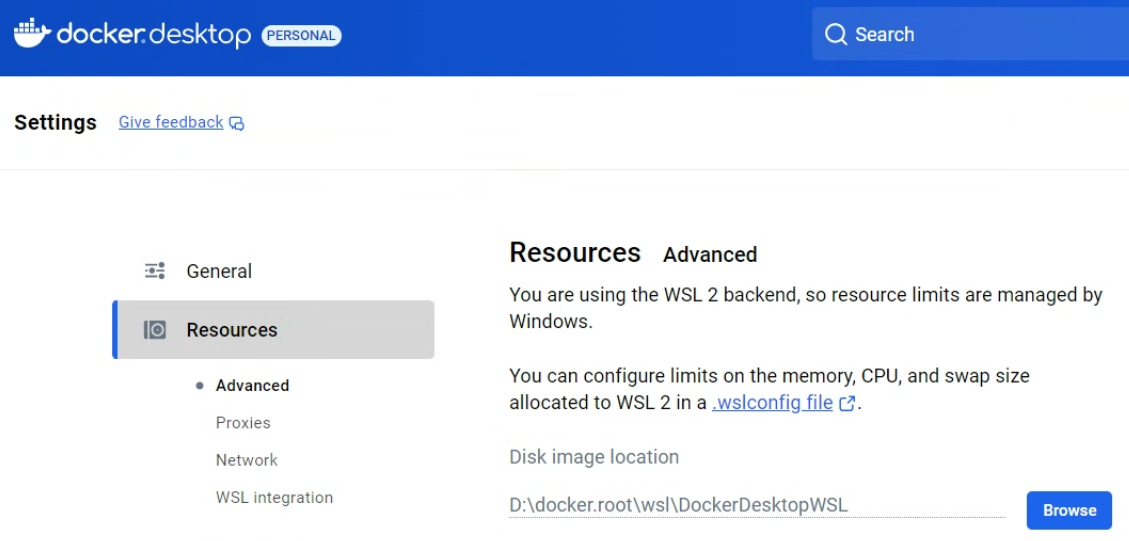Click the Browse button for disk image

pos(1069,510)
